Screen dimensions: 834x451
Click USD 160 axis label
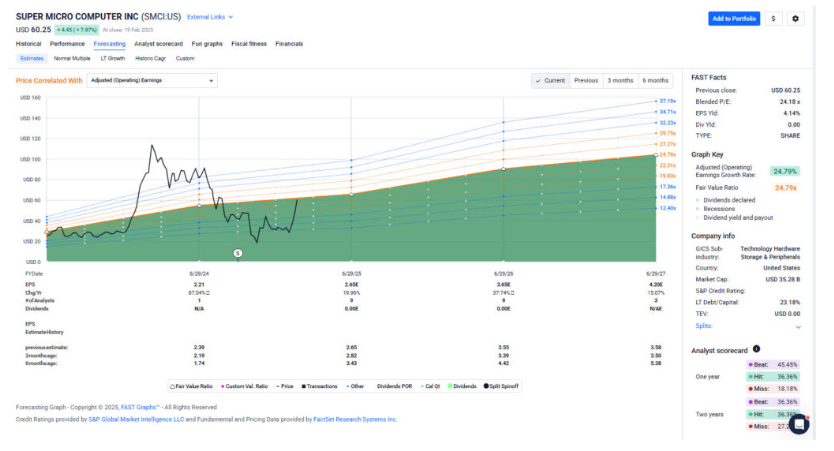tap(30, 98)
